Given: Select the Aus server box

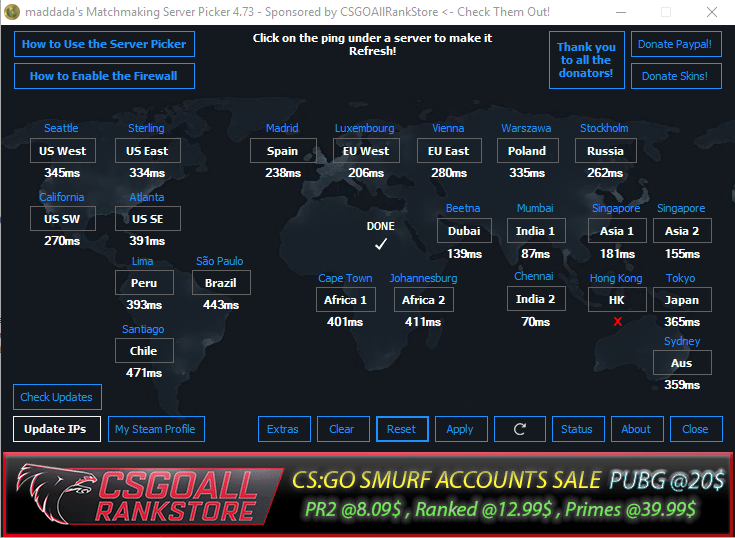Looking at the screenshot, I should [x=682, y=363].
